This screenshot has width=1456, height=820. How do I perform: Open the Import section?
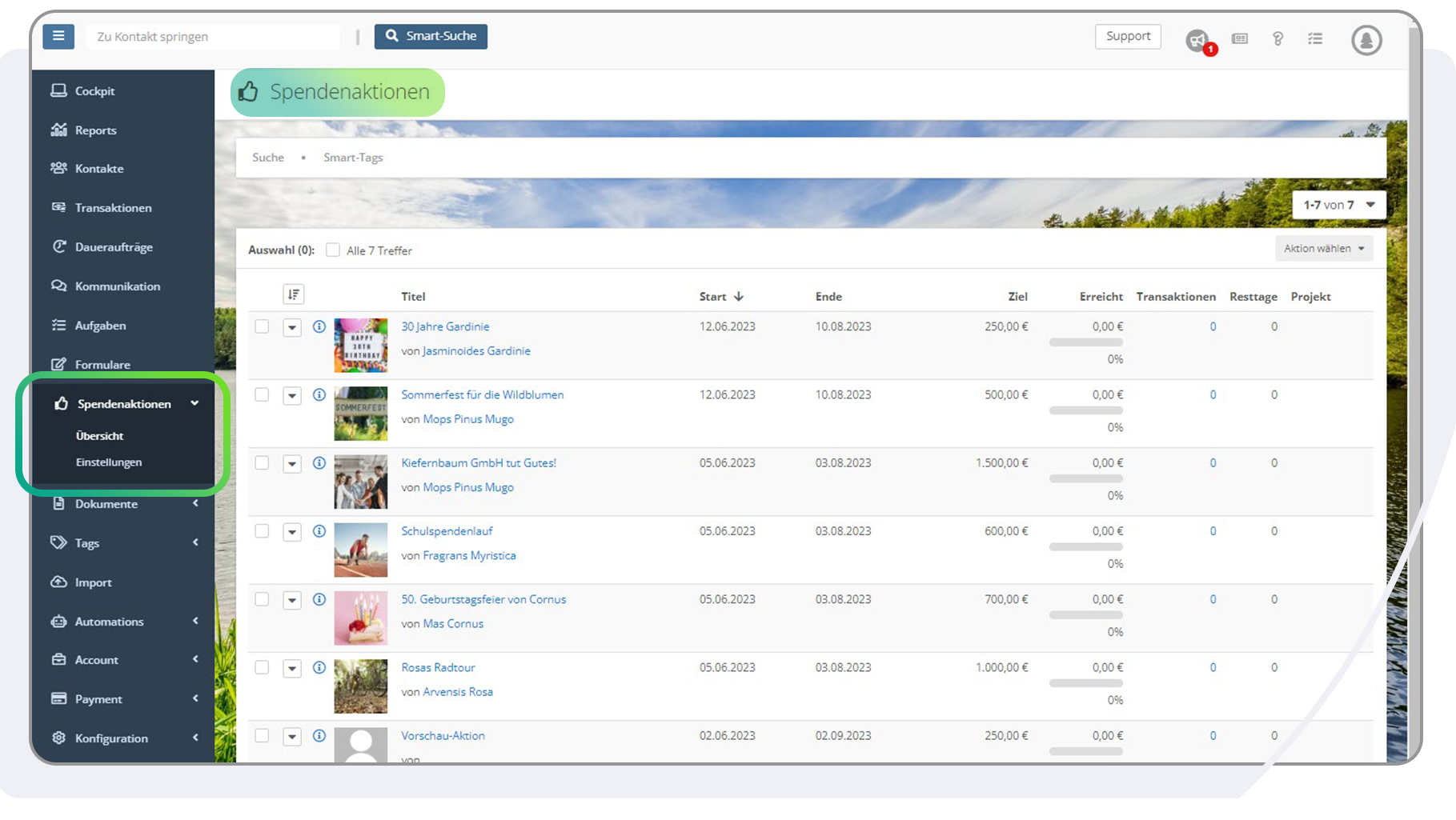pos(93,582)
